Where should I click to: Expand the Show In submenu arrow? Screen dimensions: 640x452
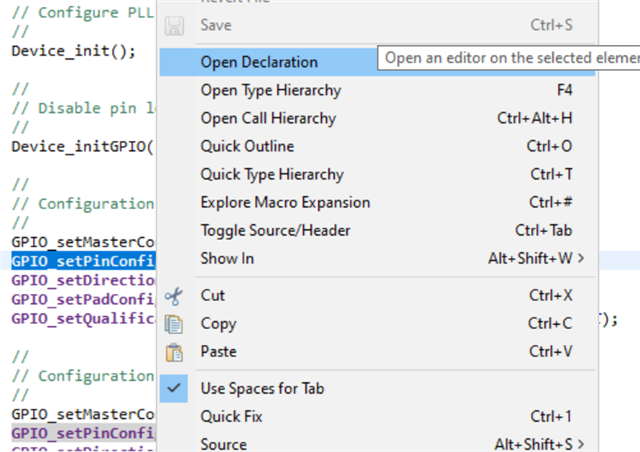tap(581, 258)
